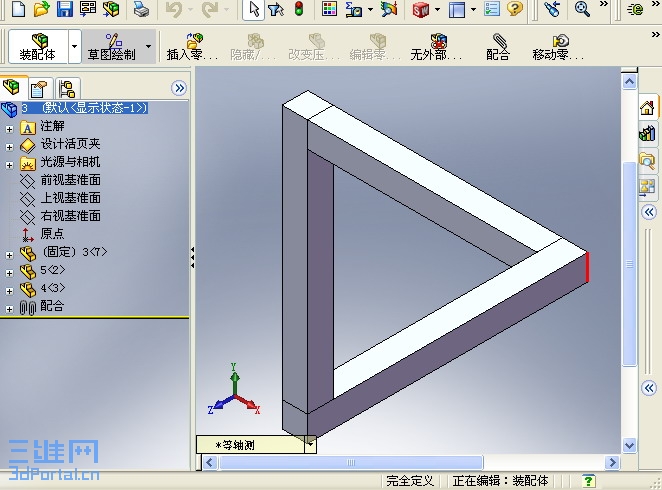Click the Make Drawing from Assembly icon
Screen dimensions: 662x490
[88, 8]
